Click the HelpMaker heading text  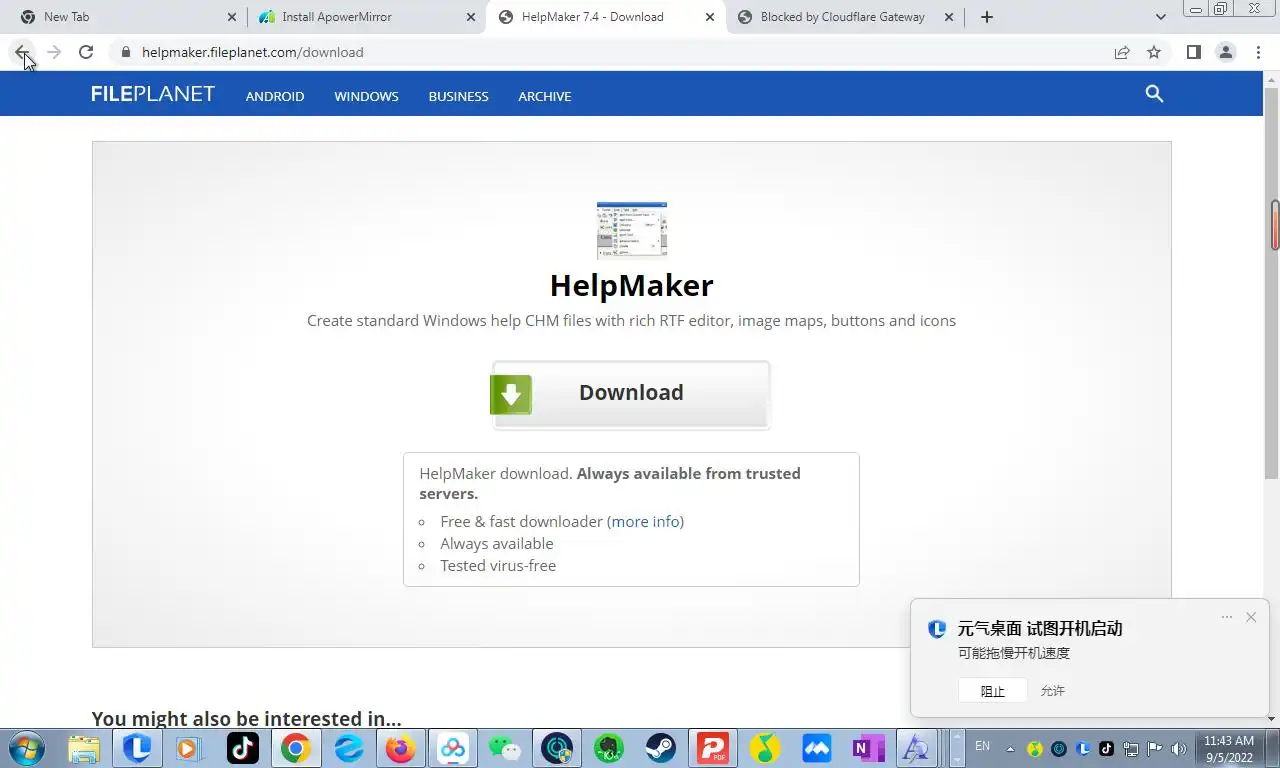point(631,285)
